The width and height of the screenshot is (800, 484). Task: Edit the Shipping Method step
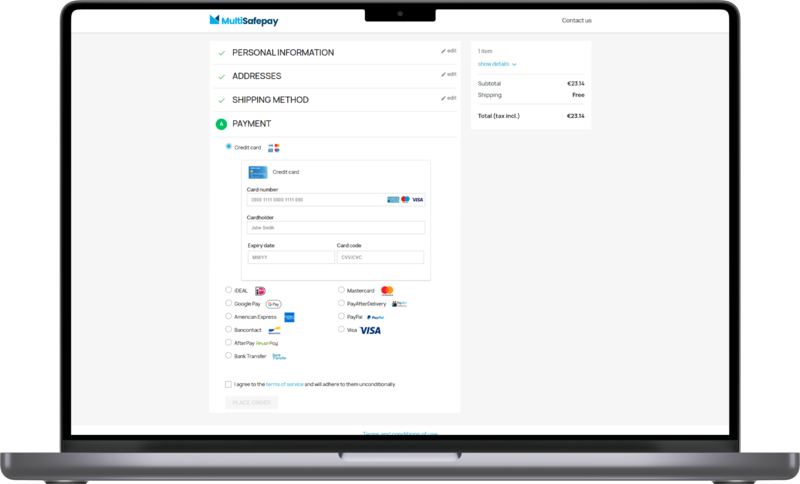pyautogui.click(x=449, y=98)
